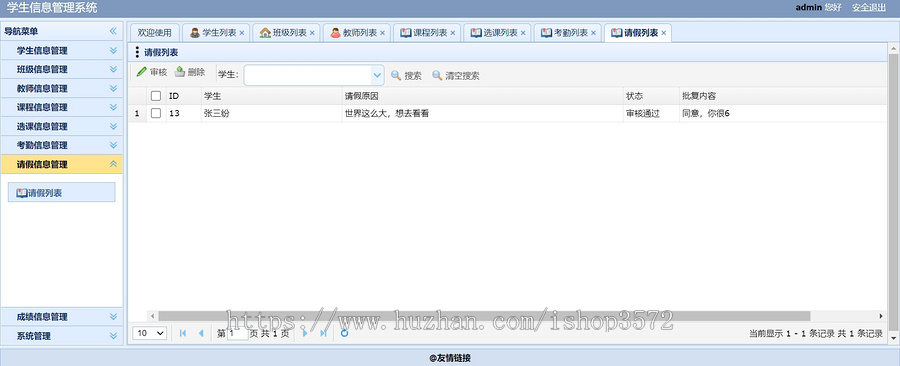The width and height of the screenshot is (900, 366).
Task: Click the horizontal scrollbar thumb
Action: pyautogui.click(x=484, y=316)
